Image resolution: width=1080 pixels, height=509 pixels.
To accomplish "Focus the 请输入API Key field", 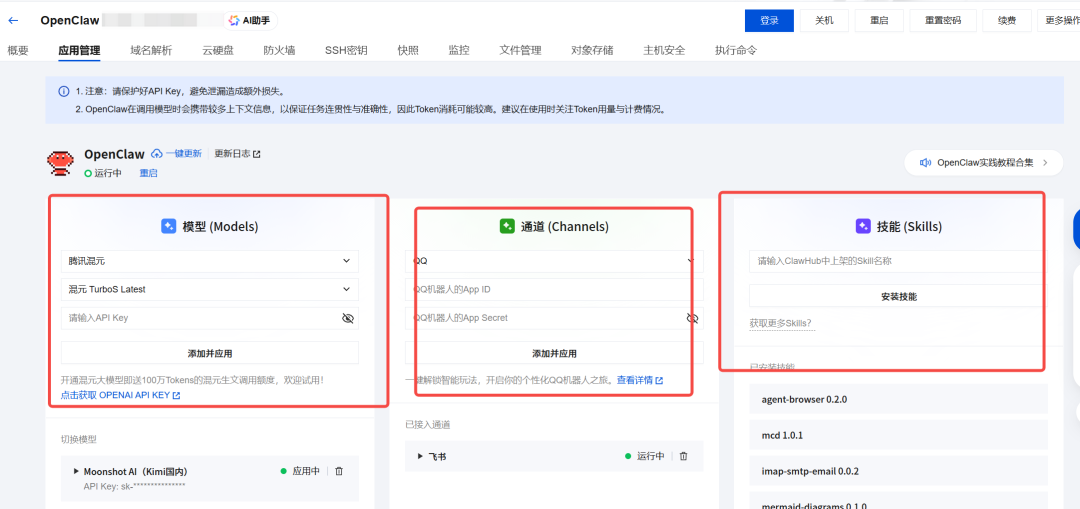I will (x=210, y=318).
